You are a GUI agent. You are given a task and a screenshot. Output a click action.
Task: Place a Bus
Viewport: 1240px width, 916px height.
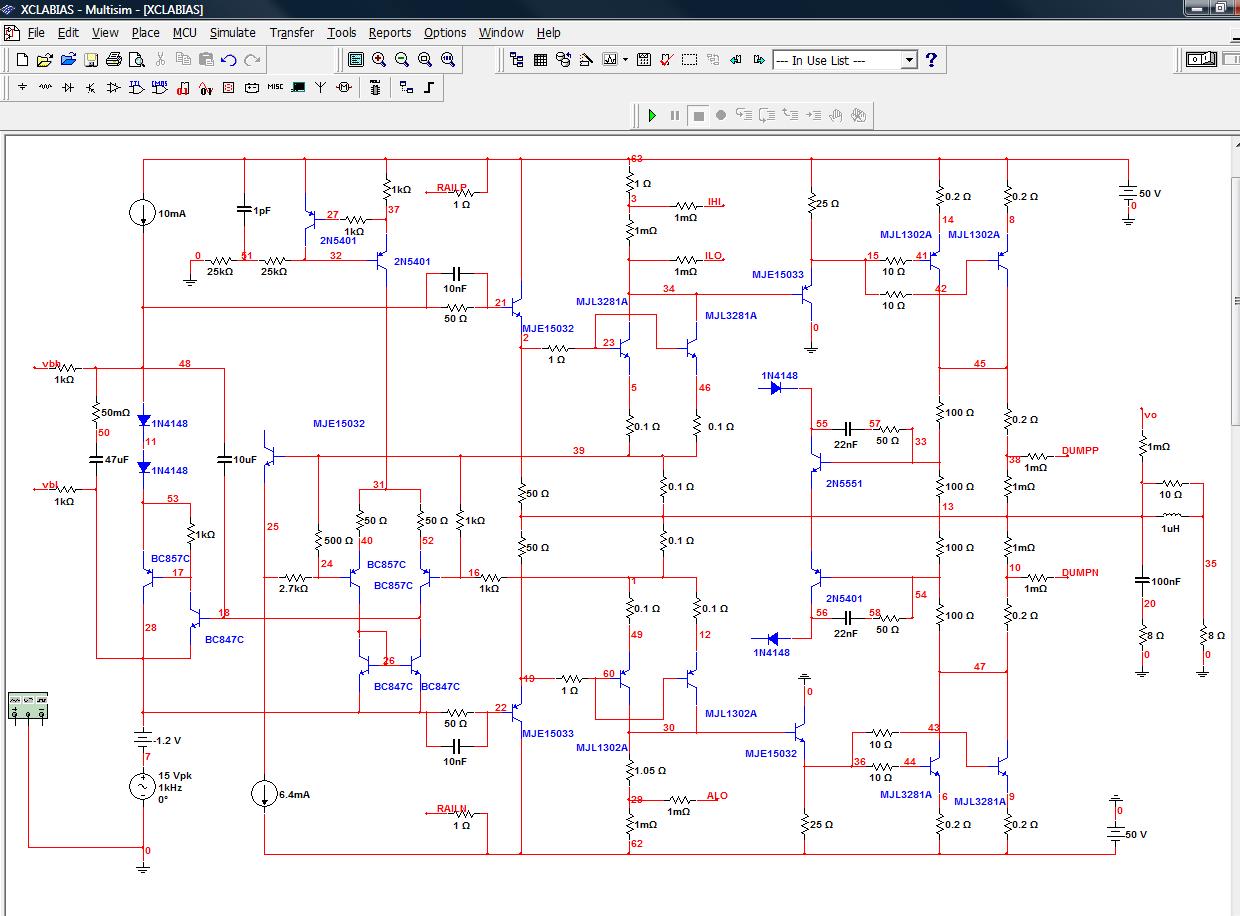428,88
